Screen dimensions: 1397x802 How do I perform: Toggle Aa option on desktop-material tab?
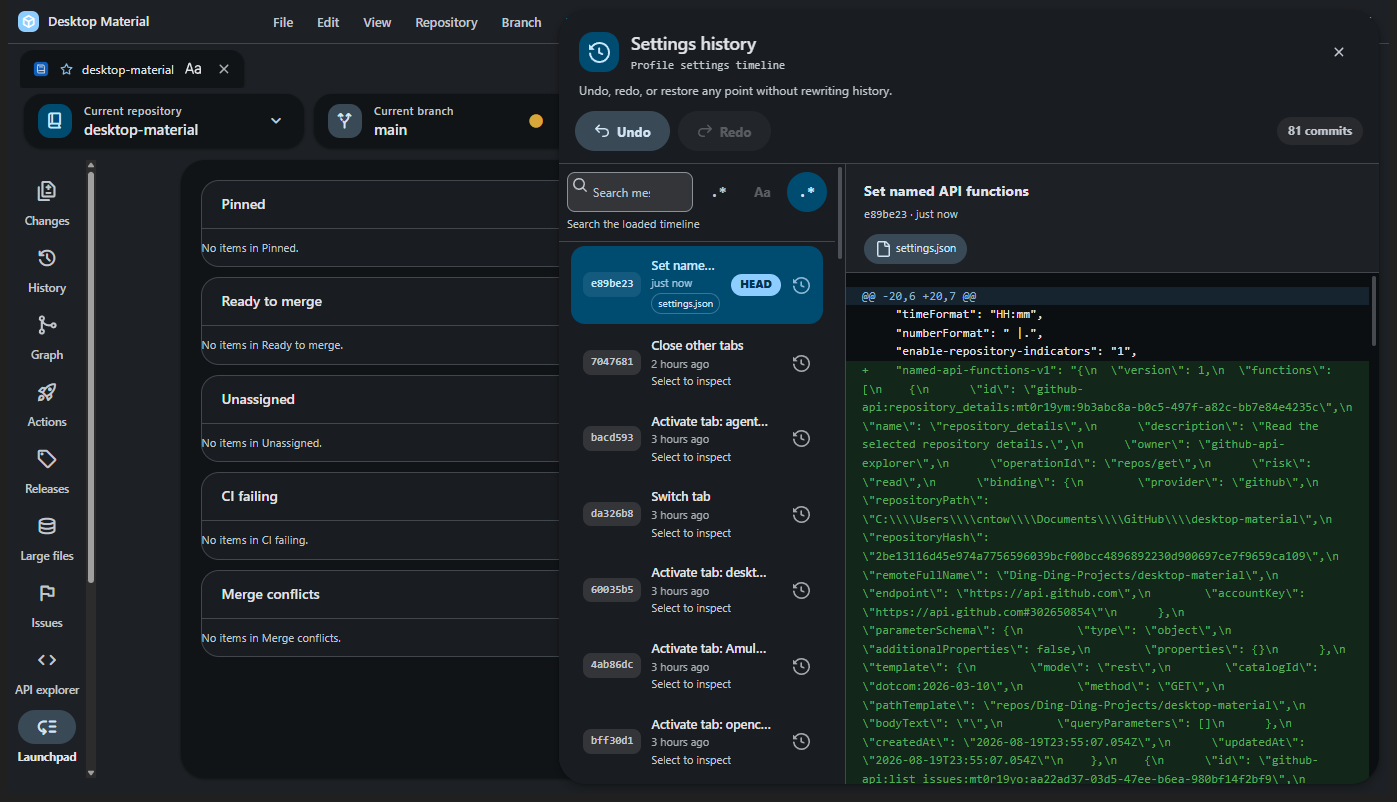click(x=193, y=69)
